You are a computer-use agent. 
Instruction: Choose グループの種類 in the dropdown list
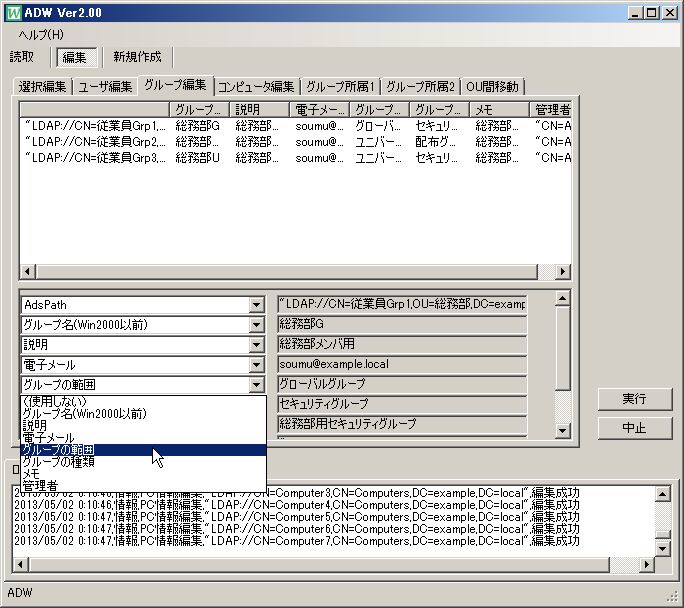click(144, 461)
